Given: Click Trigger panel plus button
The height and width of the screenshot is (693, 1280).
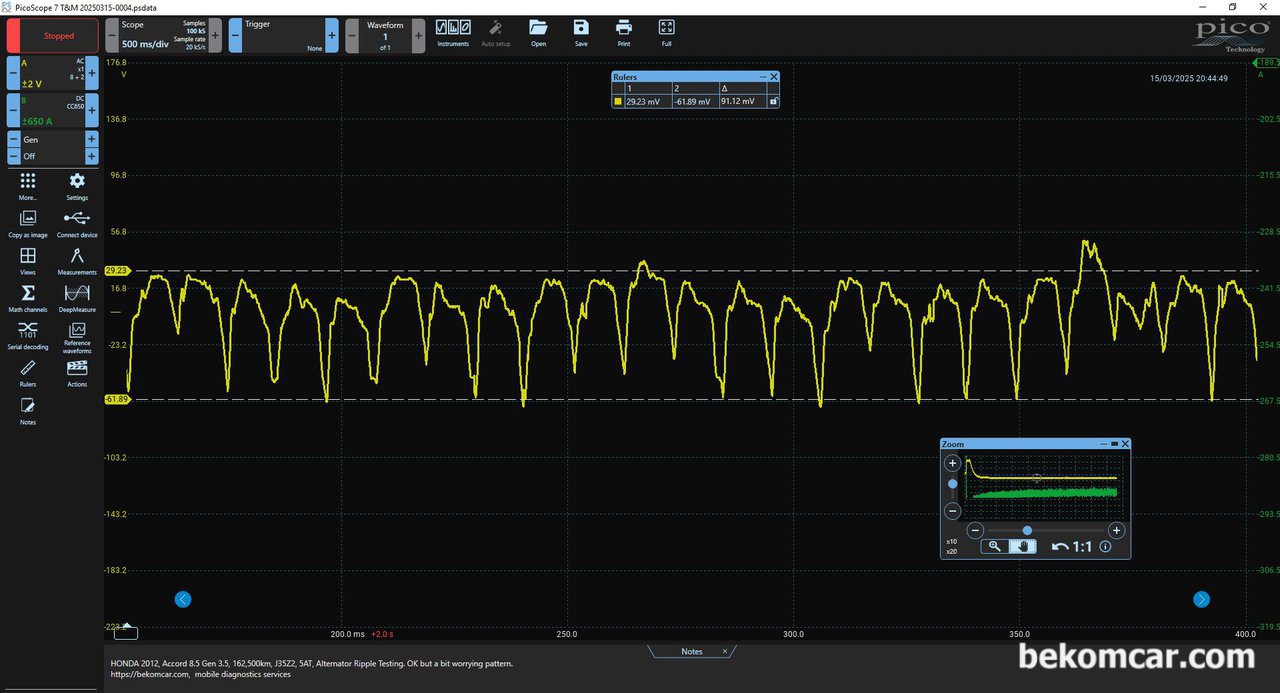Looking at the screenshot, I should (x=332, y=35).
